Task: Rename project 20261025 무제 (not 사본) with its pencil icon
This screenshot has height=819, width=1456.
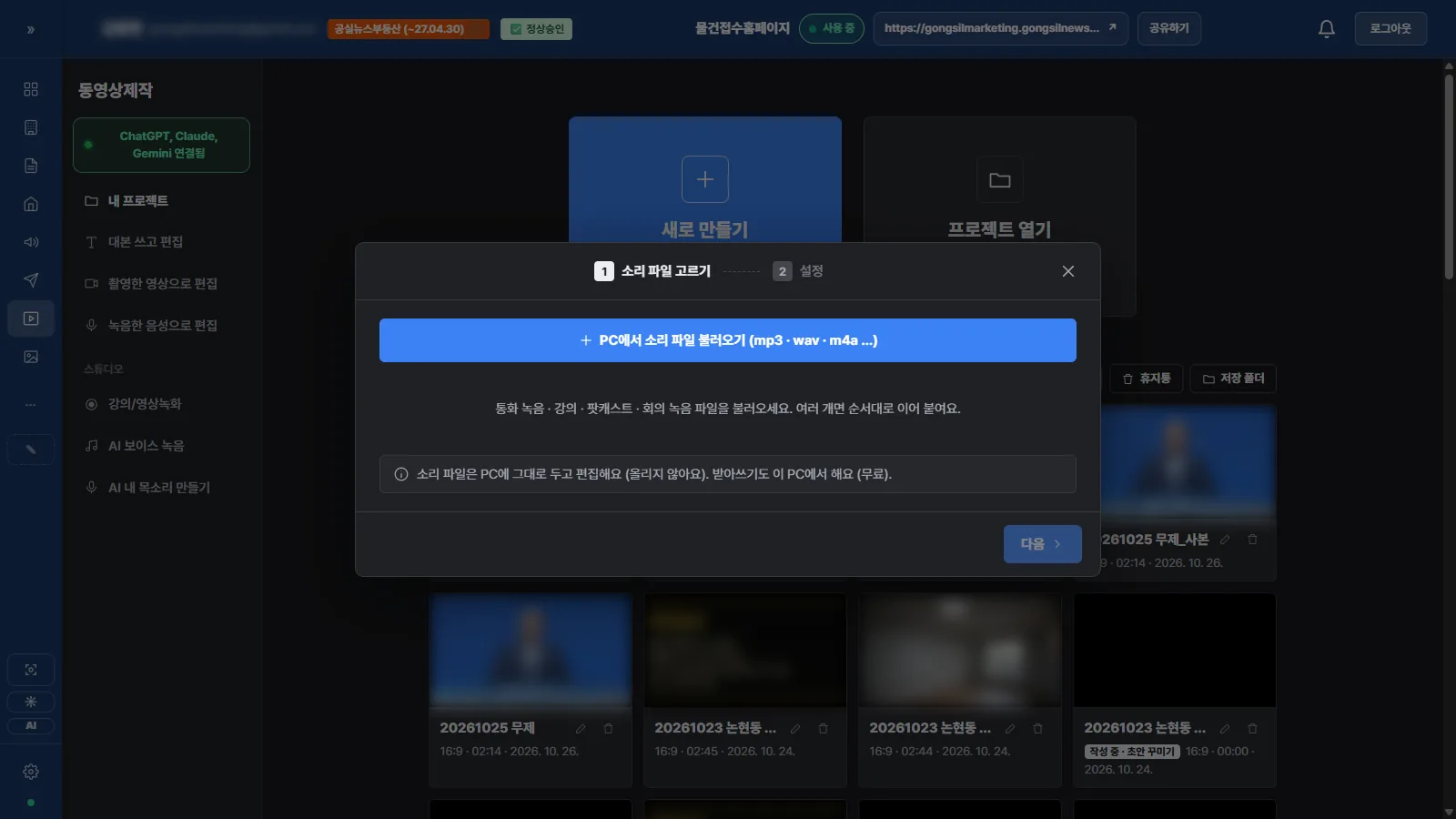Action: (x=581, y=729)
